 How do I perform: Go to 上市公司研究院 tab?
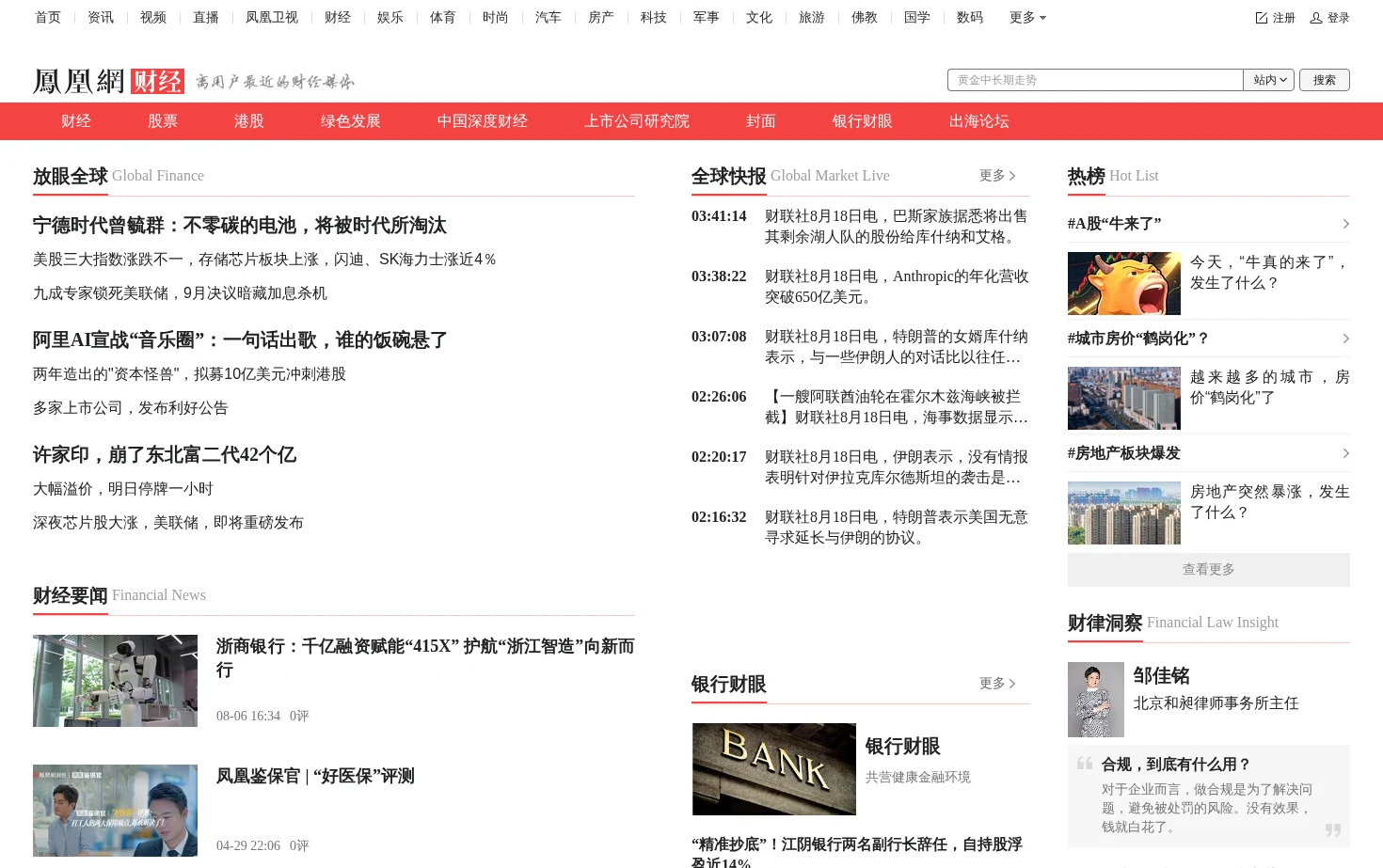(637, 121)
